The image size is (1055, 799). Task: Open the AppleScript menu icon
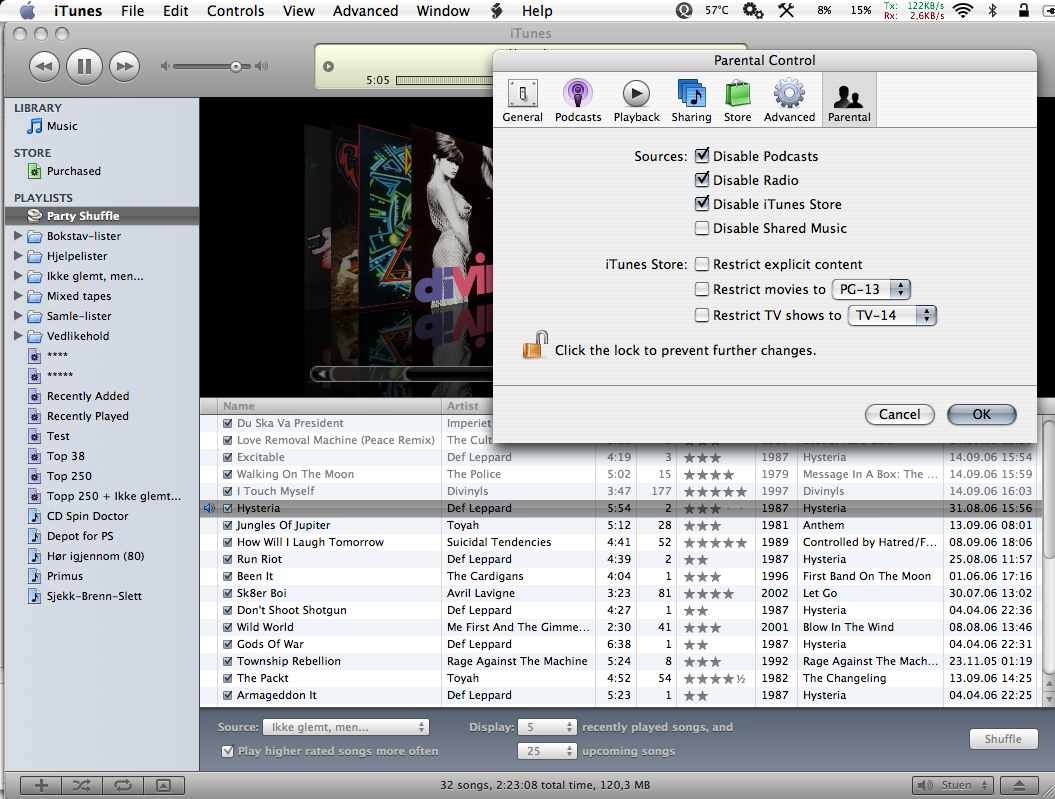497,10
